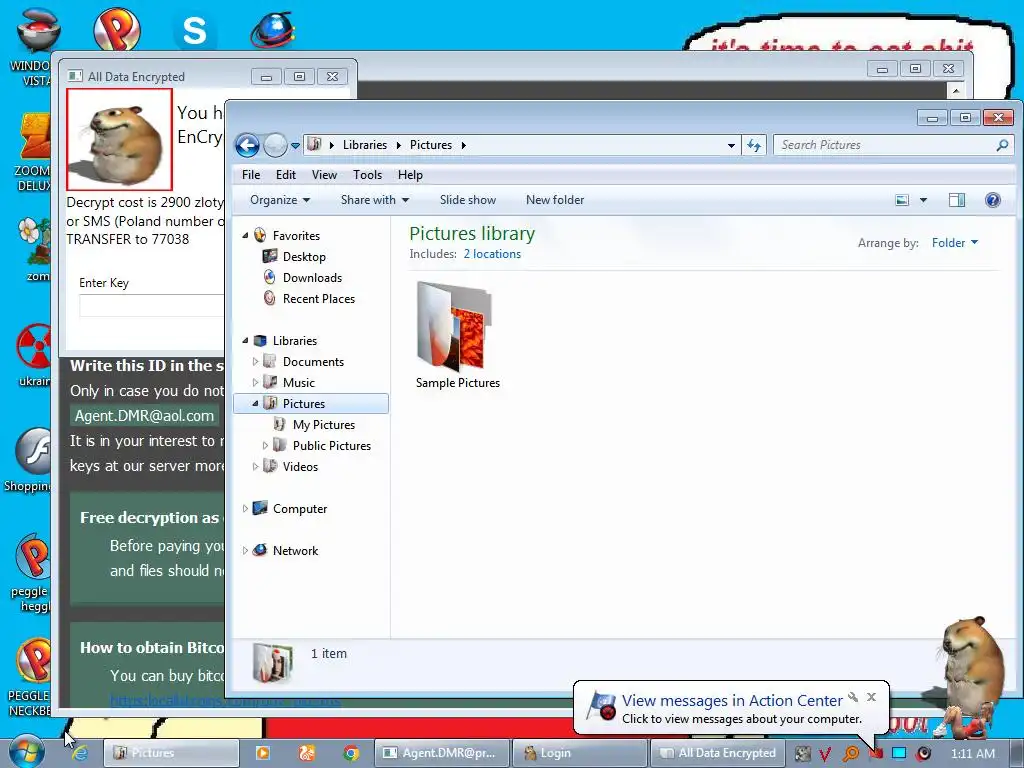1024x768 pixels.
Task: Open the media player taskbar icon
Action: 263,753
